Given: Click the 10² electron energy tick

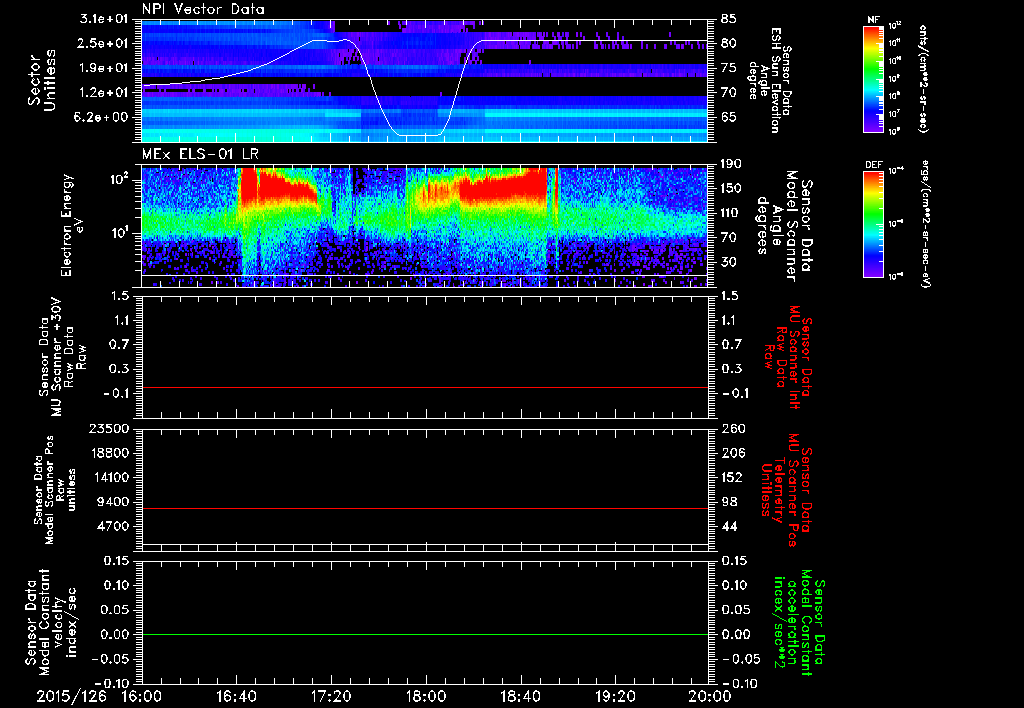Looking at the screenshot, I should click(119, 179).
